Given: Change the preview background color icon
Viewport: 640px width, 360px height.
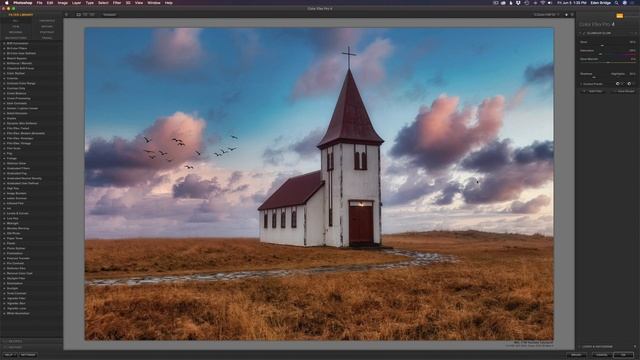Looking at the screenshot, I should pos(566,15).
